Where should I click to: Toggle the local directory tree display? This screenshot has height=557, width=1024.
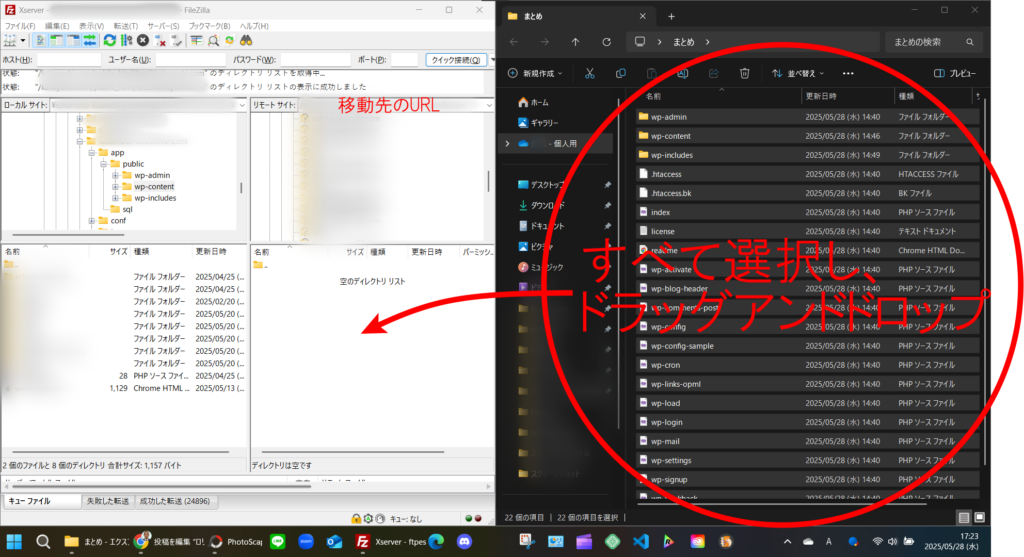point(56,40)
